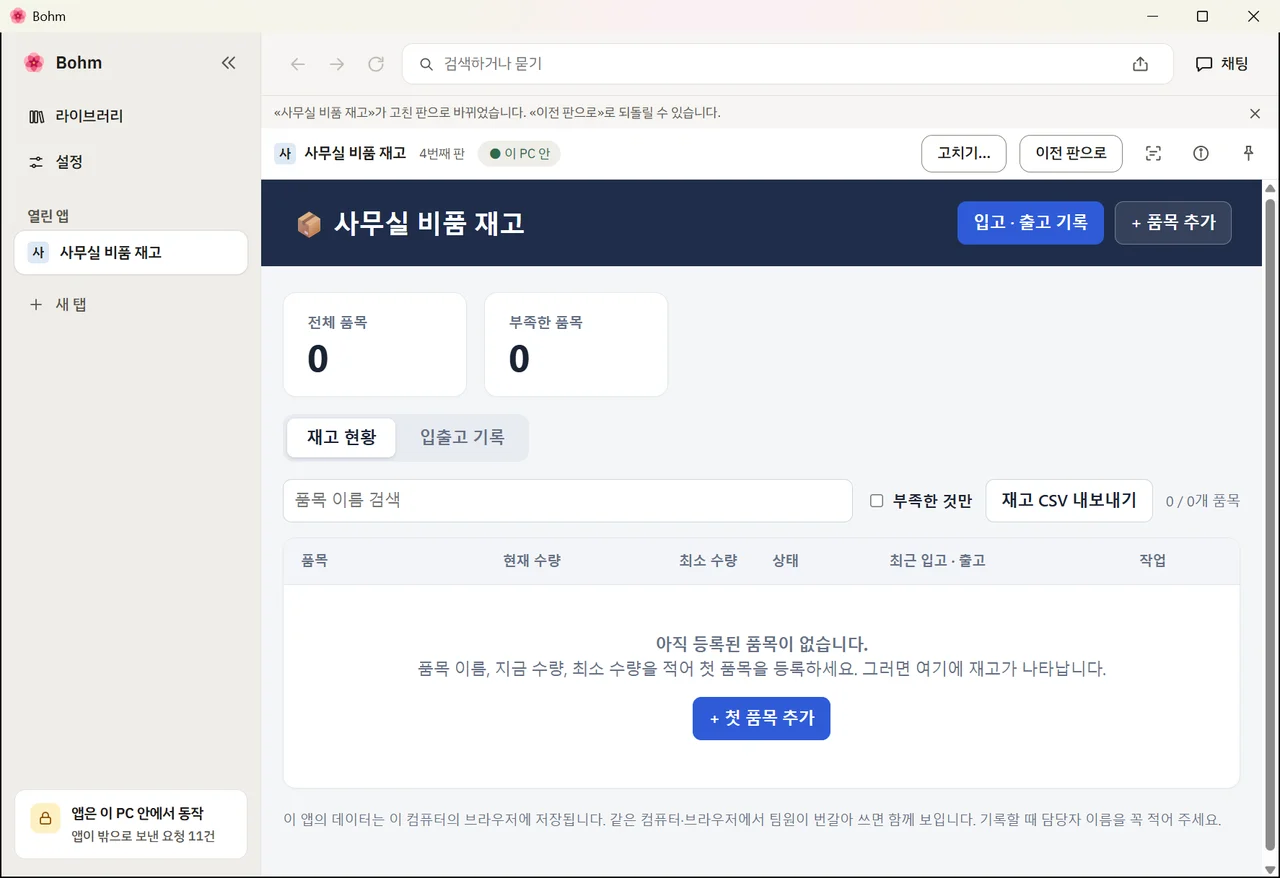1280x878 pixels.
Task: Click the 고치기... button
Action: (964, 154)
